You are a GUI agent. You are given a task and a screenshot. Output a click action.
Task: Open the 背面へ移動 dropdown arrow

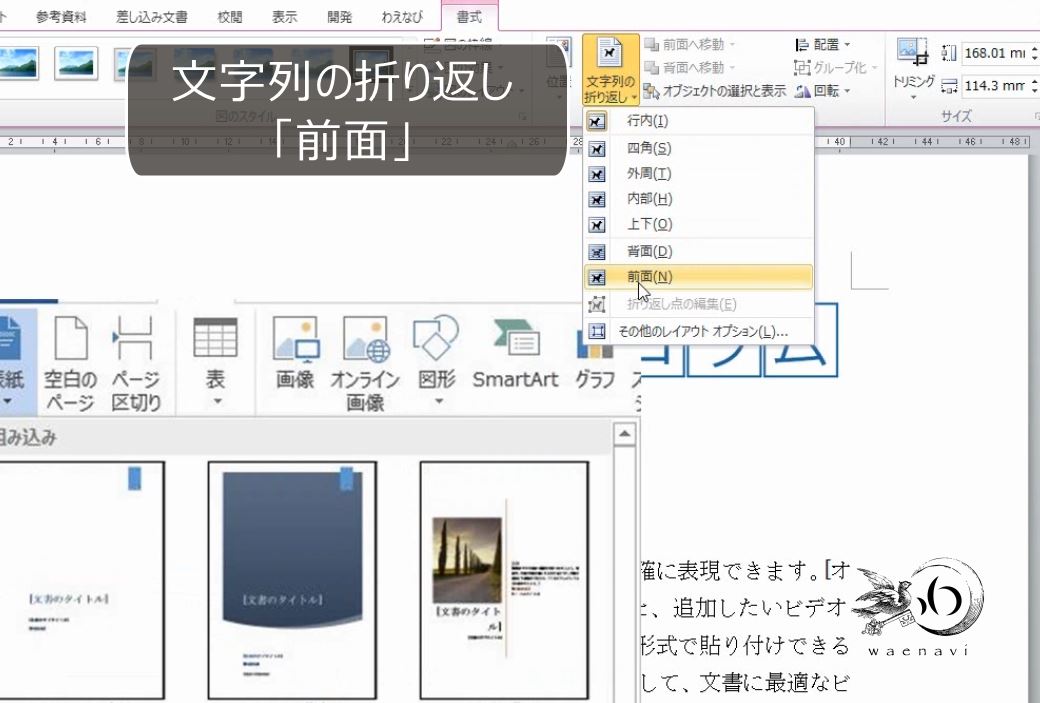click(x=733, y=67)
